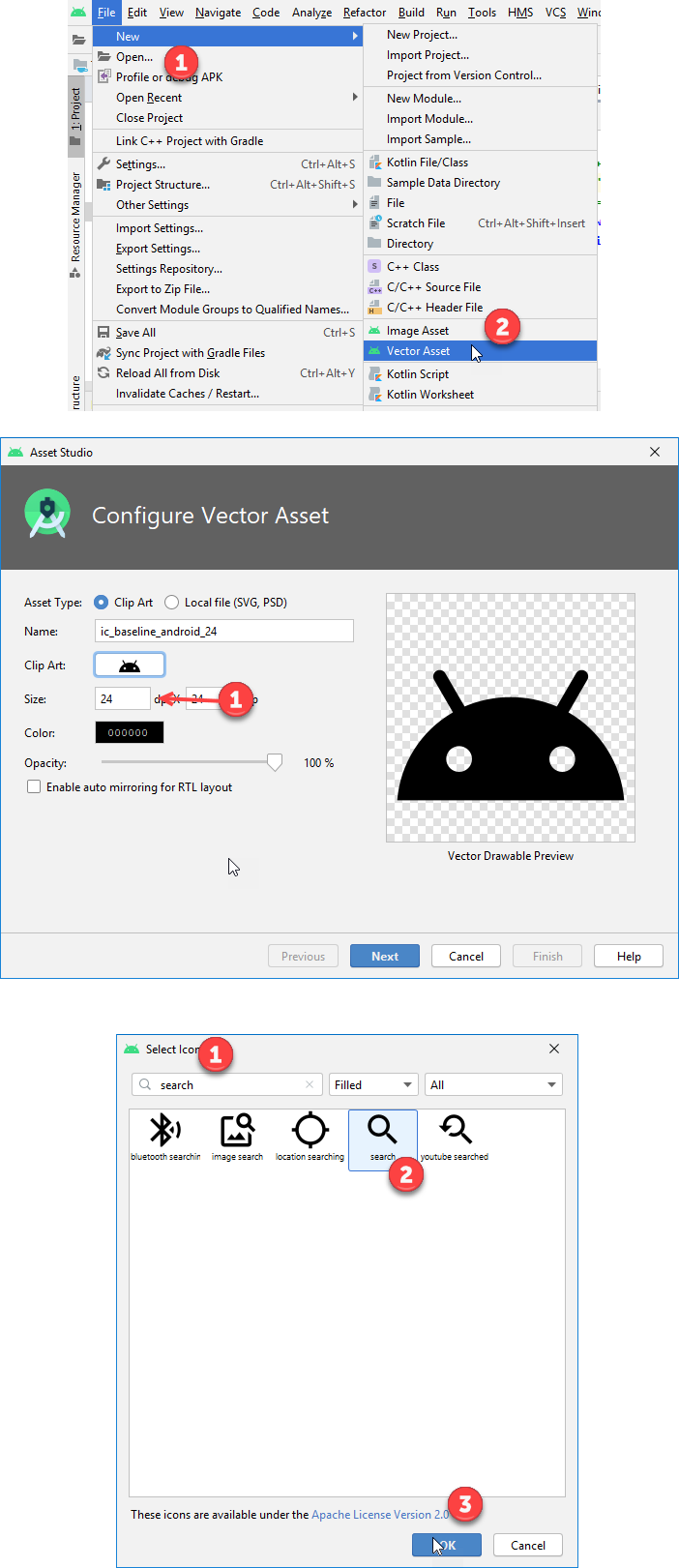The width and height of the screenshot is (679, 1568).
Task: Click the Vector Drawable Preview image
Action: (511, 718)
